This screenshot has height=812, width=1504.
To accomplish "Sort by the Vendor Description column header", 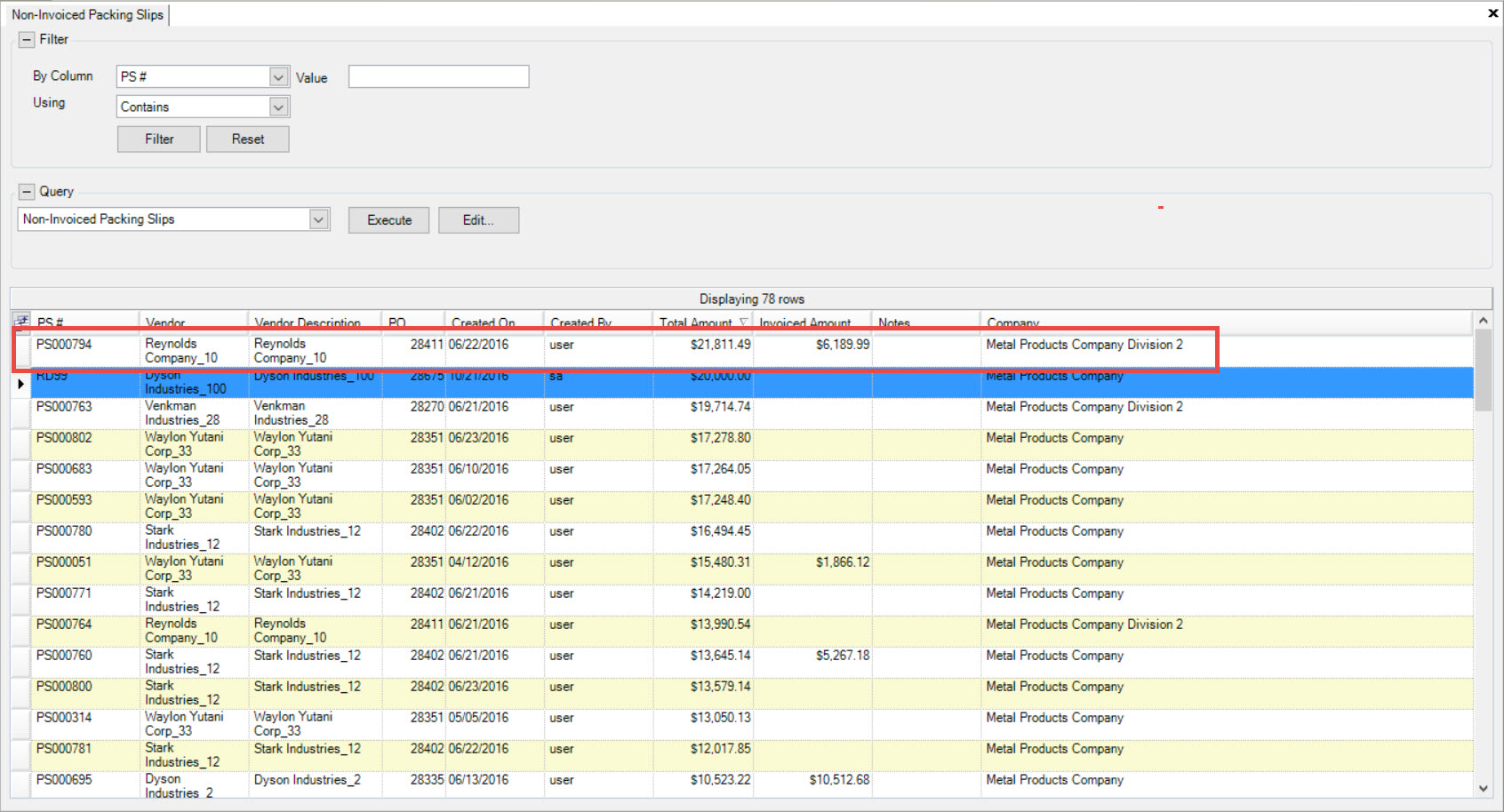I will point(315,322).
